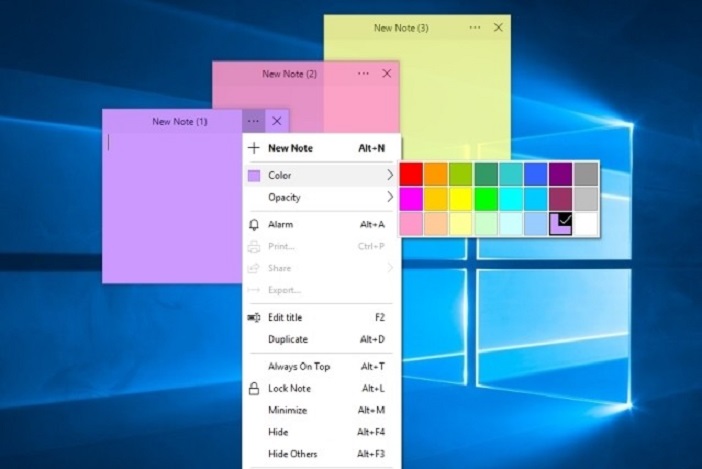Image resolution: width=702 pixels, height=469 pixels.
Task: Close the pink New Note (2) window
Action: click(387, 73)
